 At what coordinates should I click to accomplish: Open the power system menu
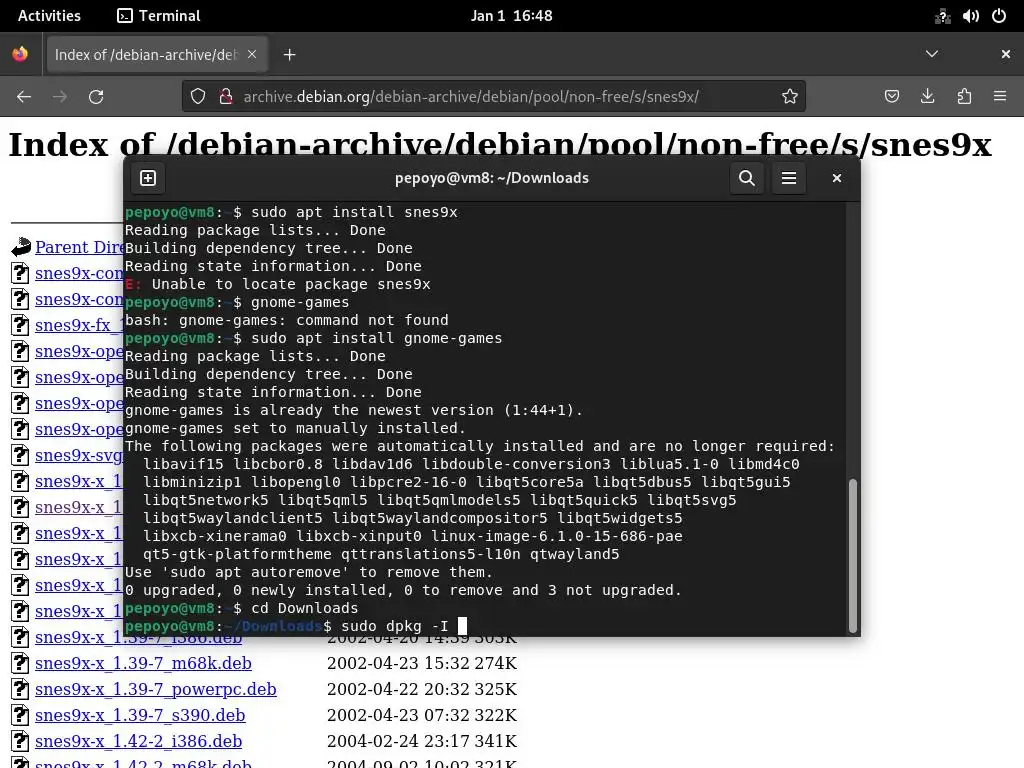pyautogui.click(x=999, y=16)
